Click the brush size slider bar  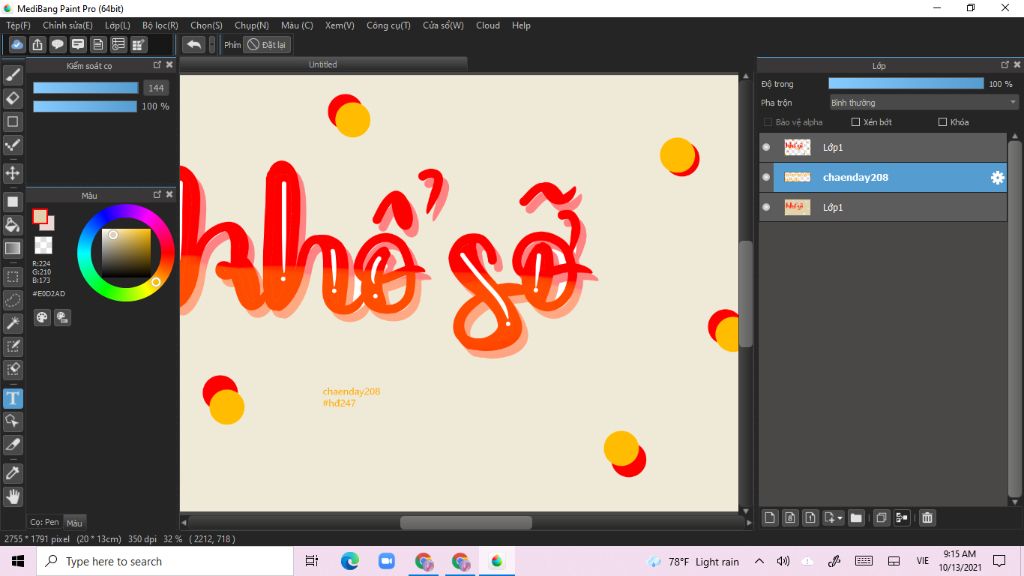[86, 88]
